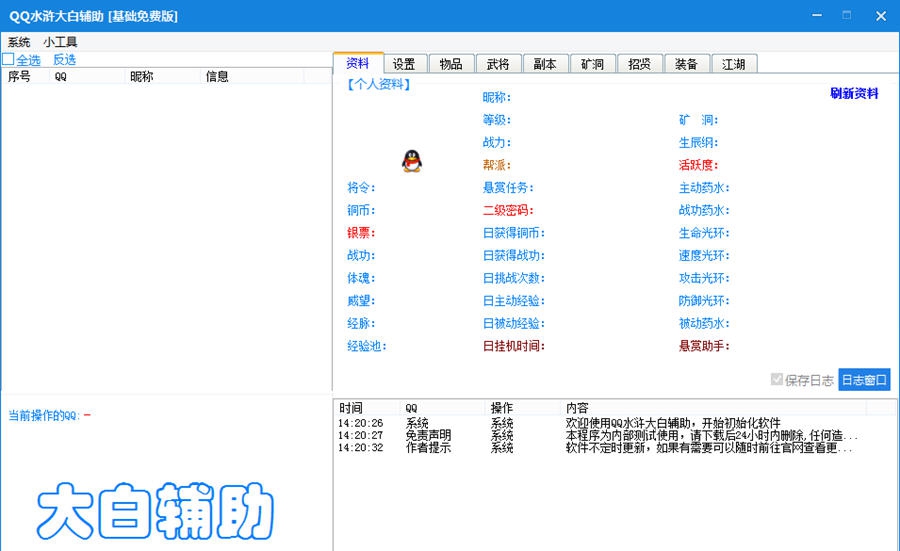Click the 银票 field label
This screenshot has width=900, height=551.
(361, 232)
